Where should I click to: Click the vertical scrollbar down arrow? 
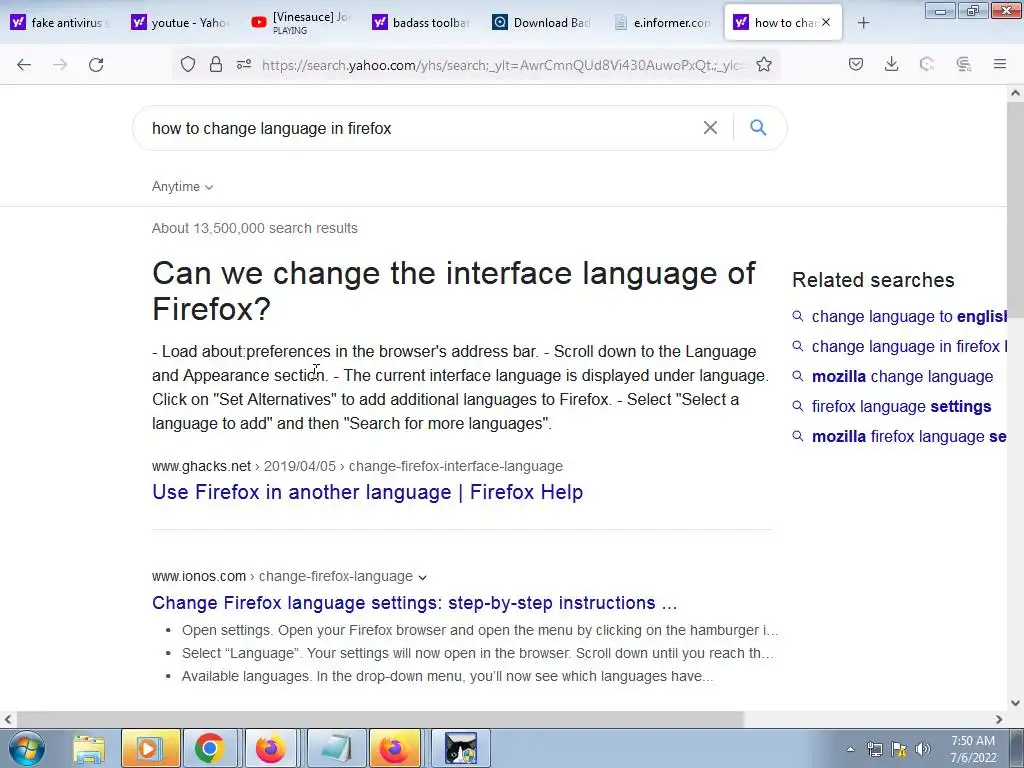[1015, 703]
